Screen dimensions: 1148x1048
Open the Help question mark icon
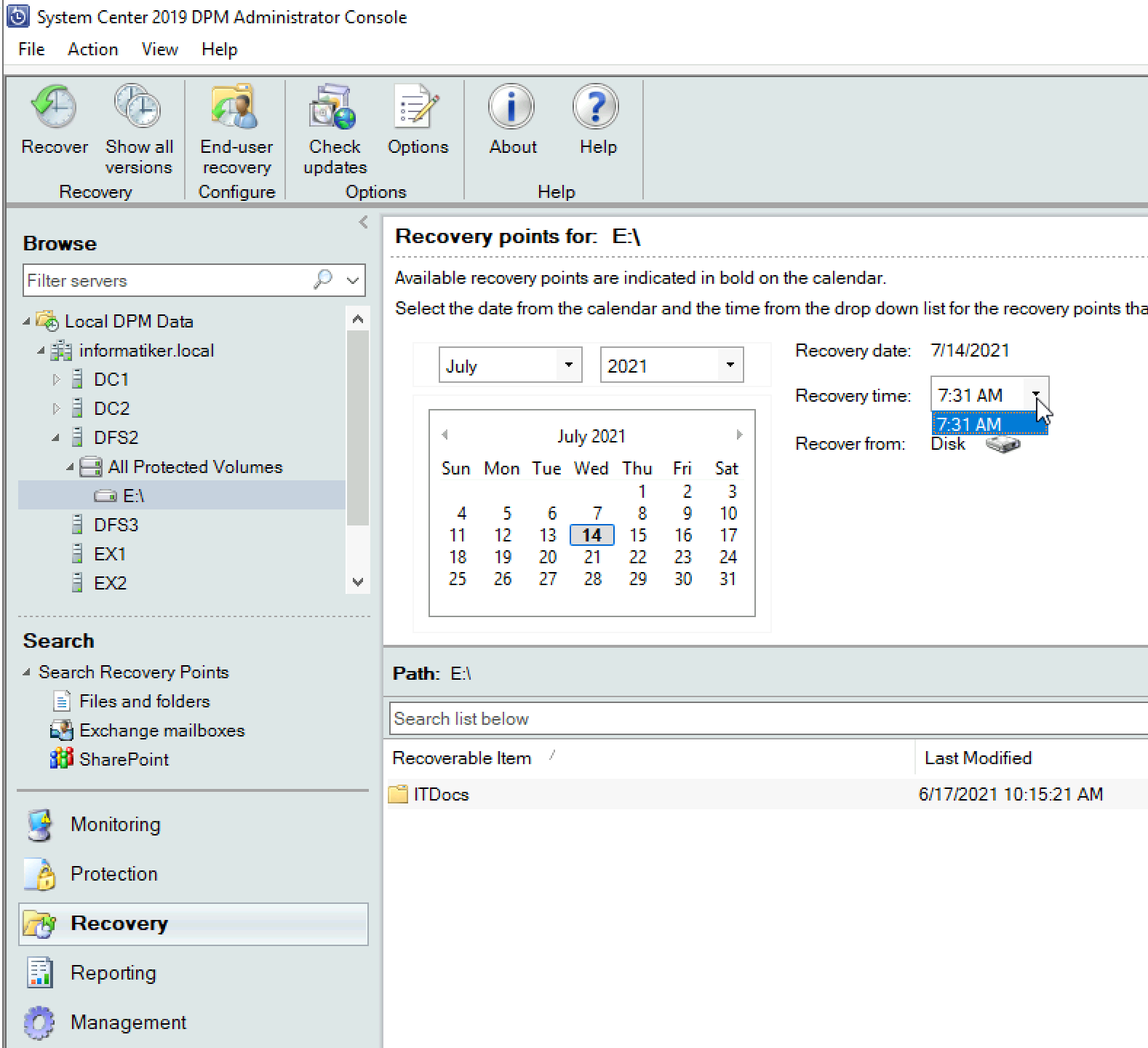coord(596,107)
